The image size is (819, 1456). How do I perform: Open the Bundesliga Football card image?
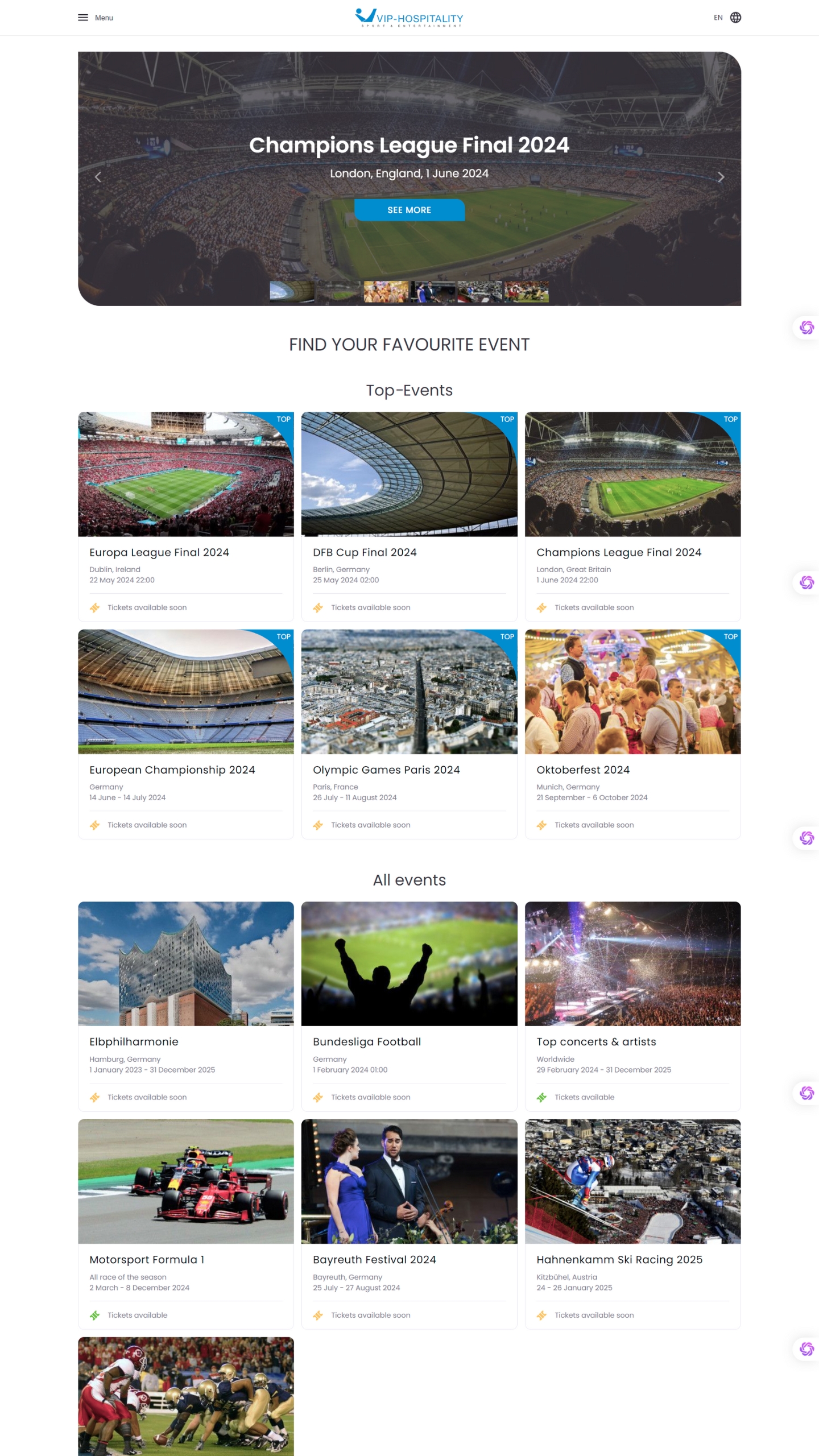pos(409,964)
